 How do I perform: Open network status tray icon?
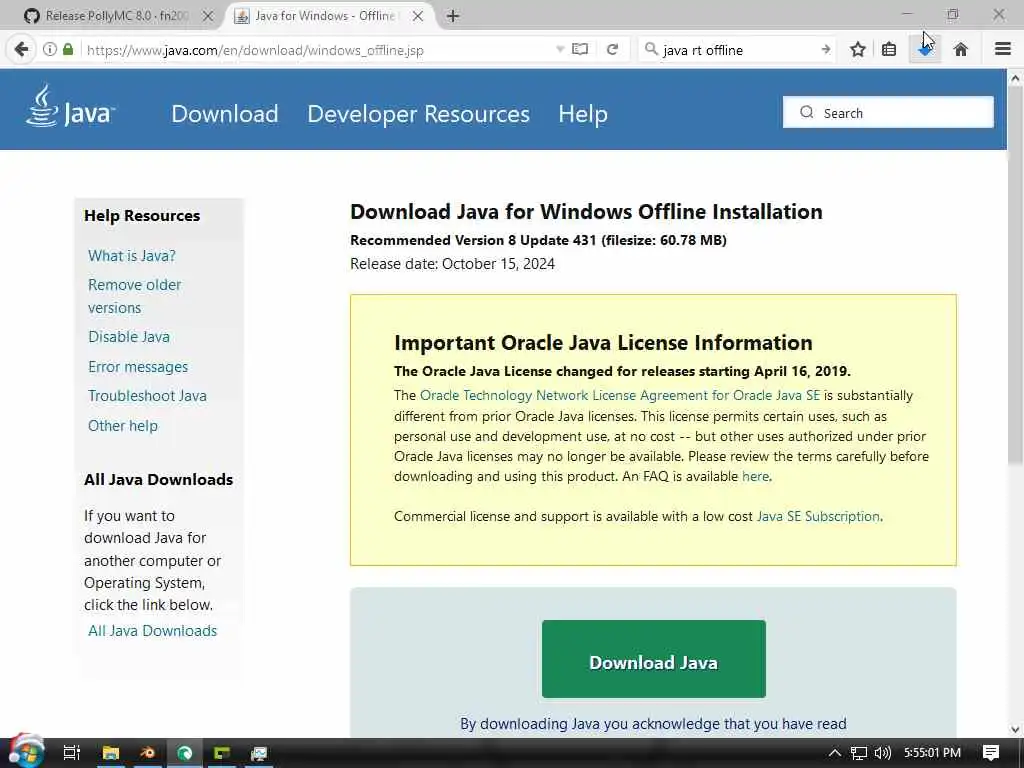tap(859, 753)
